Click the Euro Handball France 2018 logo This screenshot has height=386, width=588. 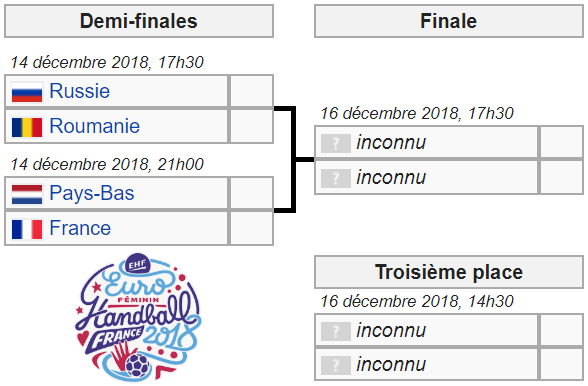(138, 317)
